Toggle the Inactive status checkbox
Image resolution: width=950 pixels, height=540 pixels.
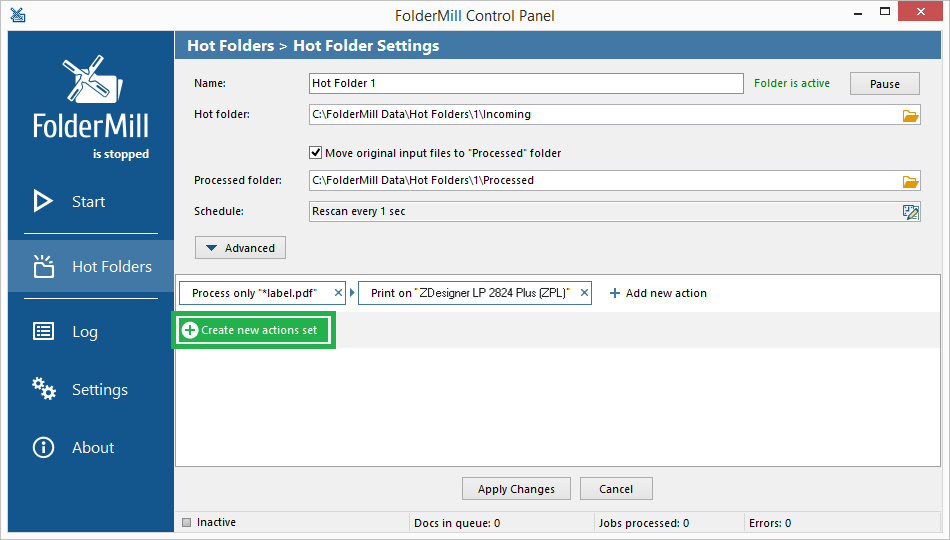(187, 522)
